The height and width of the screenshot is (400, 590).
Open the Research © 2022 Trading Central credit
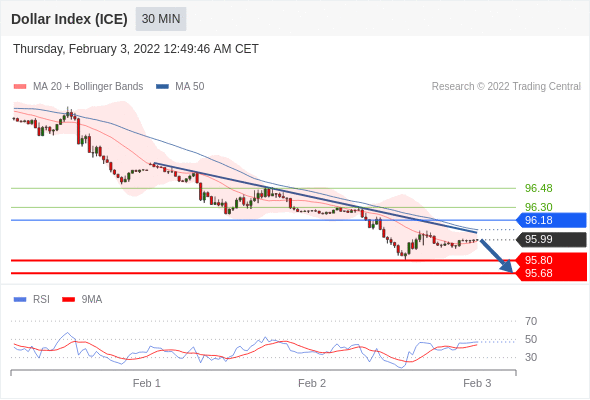pos(506,87)
